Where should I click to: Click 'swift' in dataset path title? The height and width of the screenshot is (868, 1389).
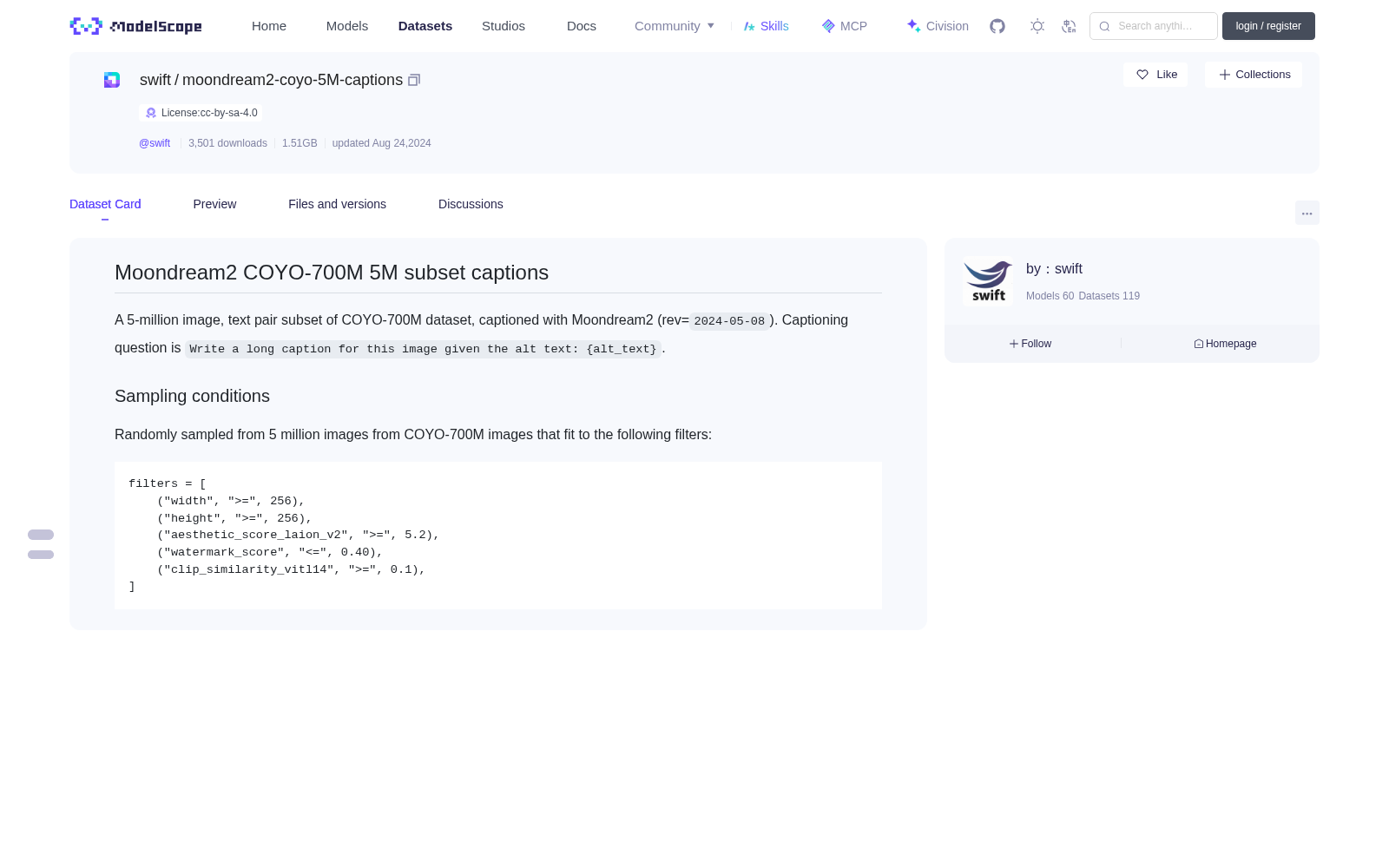pyautogui.click(x=155, y=80)
